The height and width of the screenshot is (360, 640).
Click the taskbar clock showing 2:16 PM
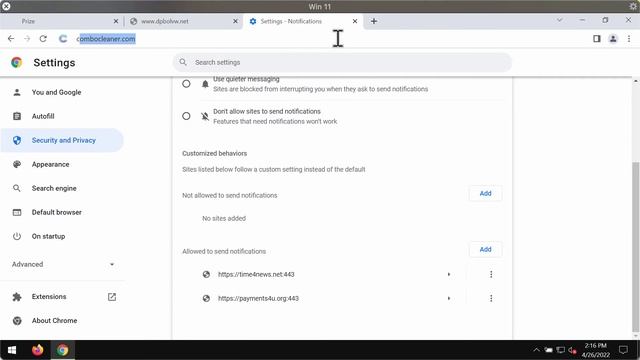click(596, 350)
